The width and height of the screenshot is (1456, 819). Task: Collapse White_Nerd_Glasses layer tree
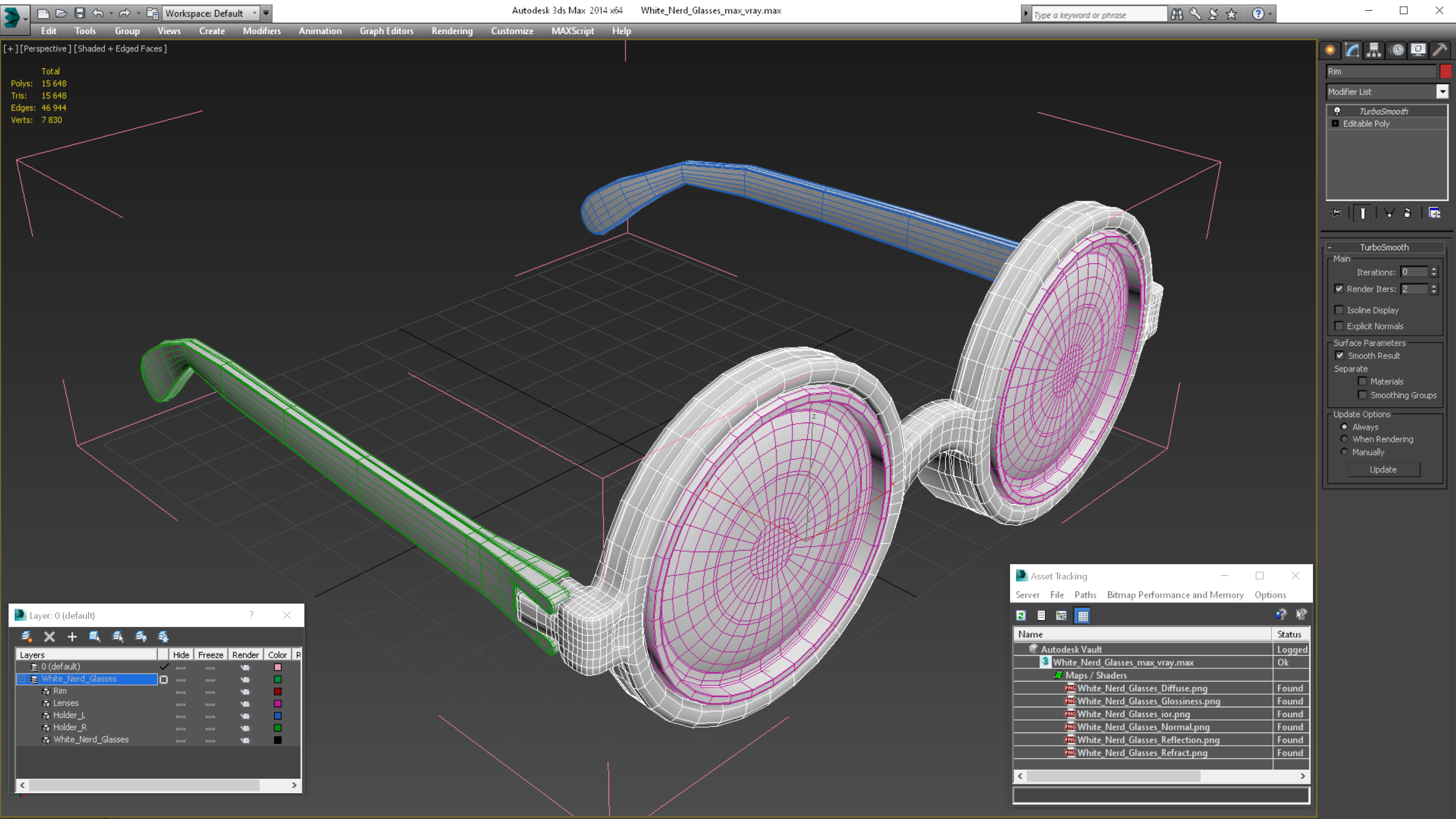pos(22,679)
